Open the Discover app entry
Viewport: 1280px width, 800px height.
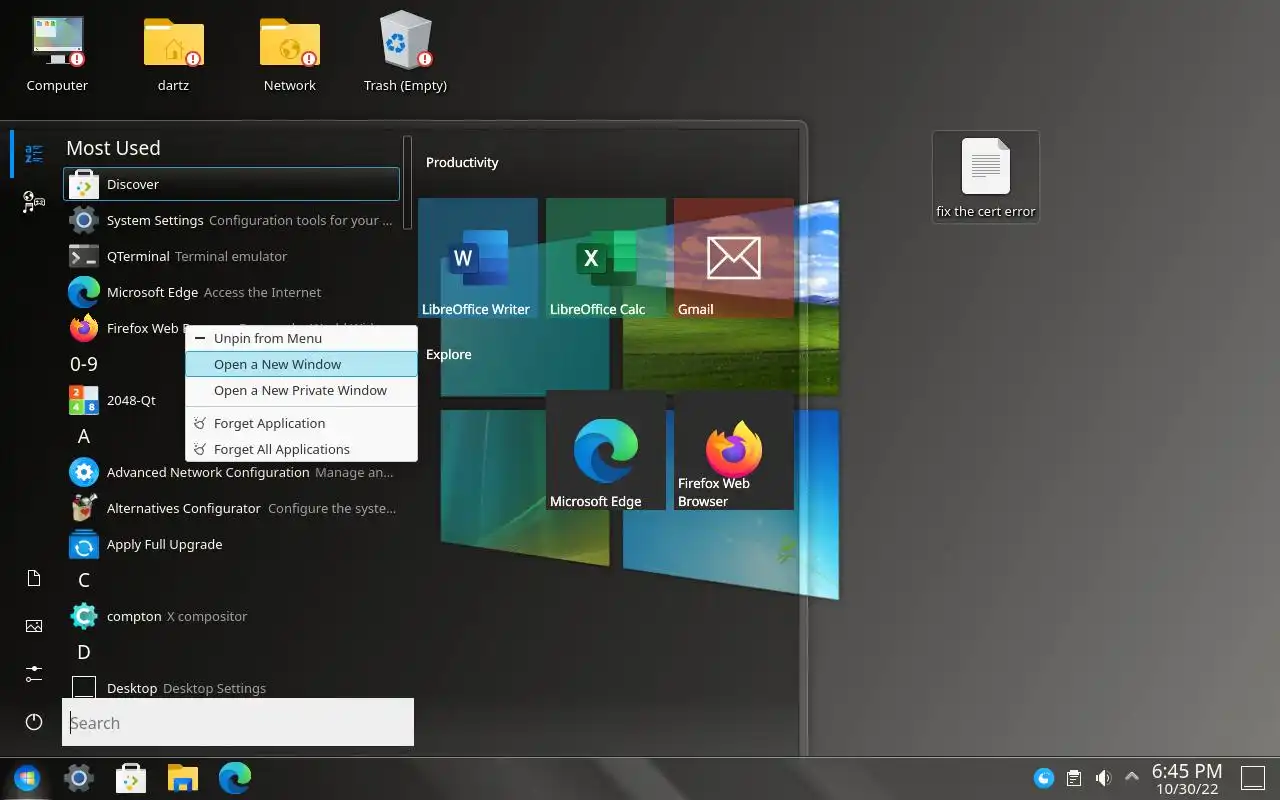[x=231, y=184]
